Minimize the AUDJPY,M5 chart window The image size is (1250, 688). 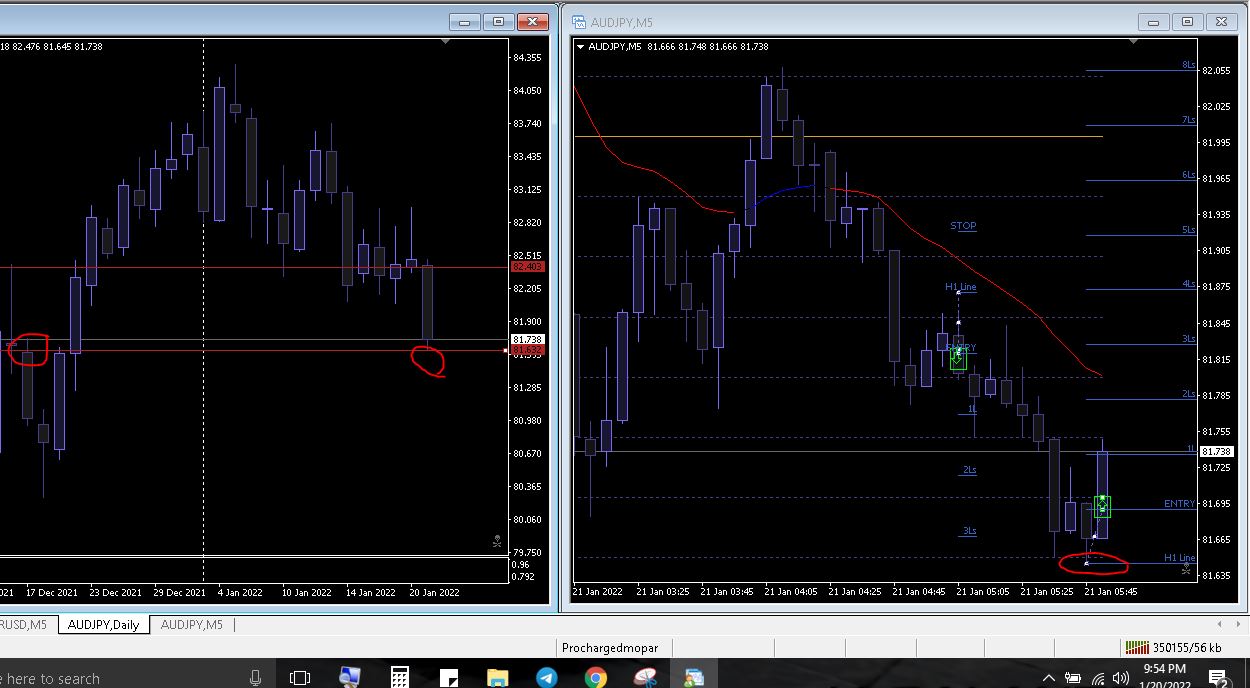tap(1153, 21)
